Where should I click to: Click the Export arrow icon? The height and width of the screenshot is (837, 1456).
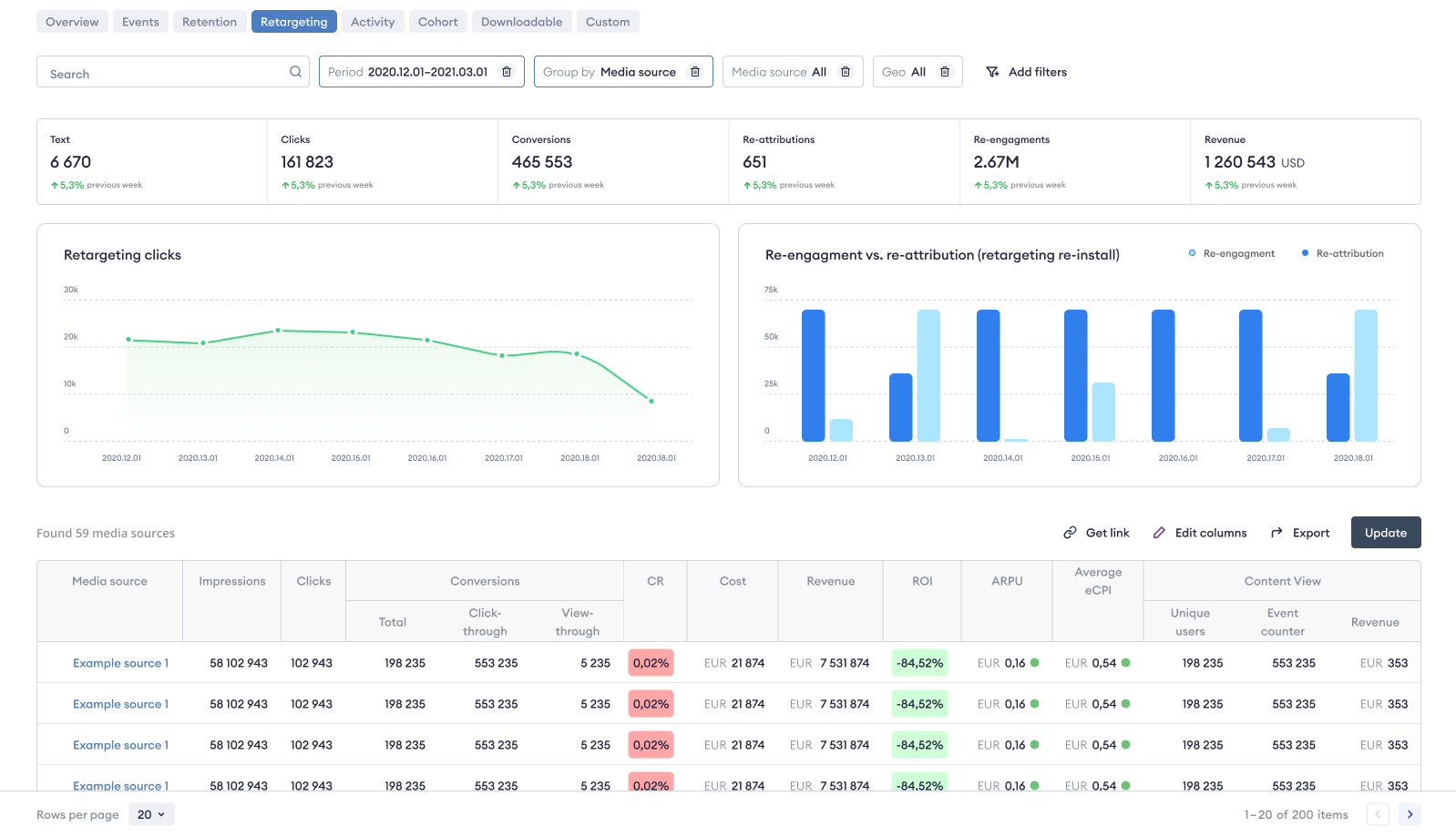(x=1277, y=533)
